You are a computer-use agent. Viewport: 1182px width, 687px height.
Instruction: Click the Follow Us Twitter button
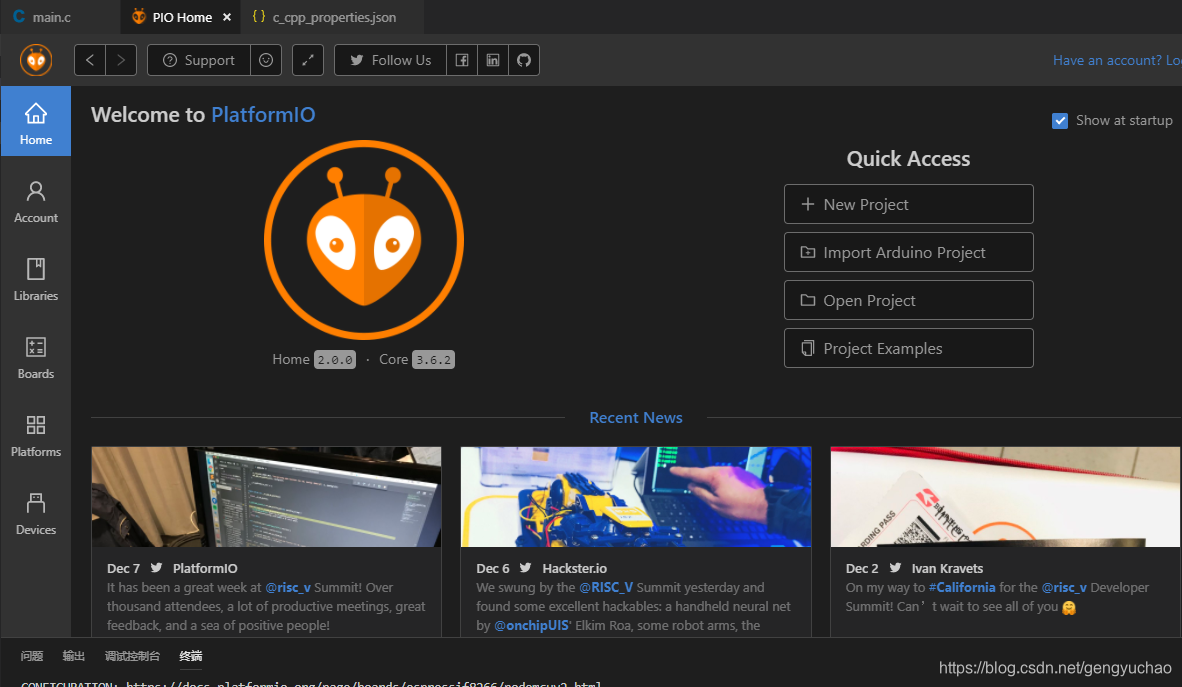pyautogui.click(x=390, y=60)
